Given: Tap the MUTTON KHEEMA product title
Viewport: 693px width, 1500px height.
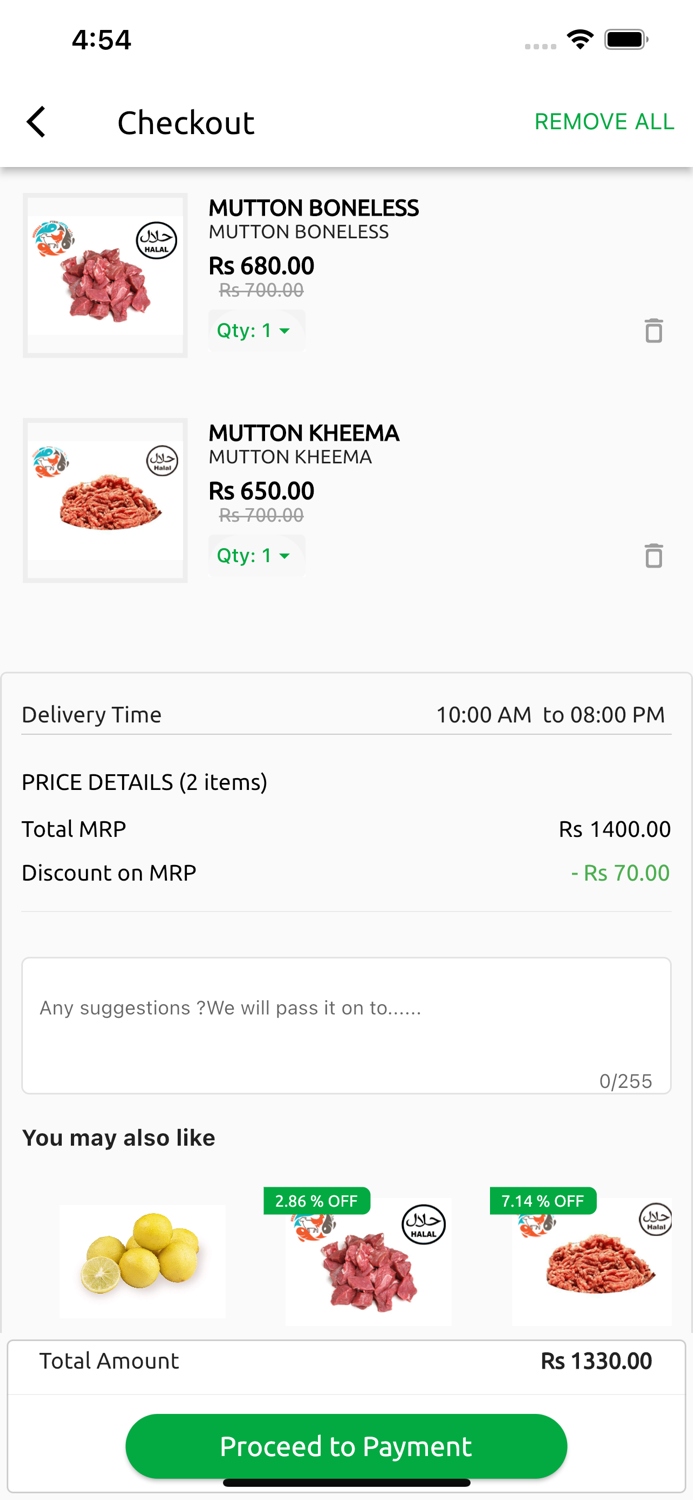Looking at the screenshot, I should (x=303, y=433).
